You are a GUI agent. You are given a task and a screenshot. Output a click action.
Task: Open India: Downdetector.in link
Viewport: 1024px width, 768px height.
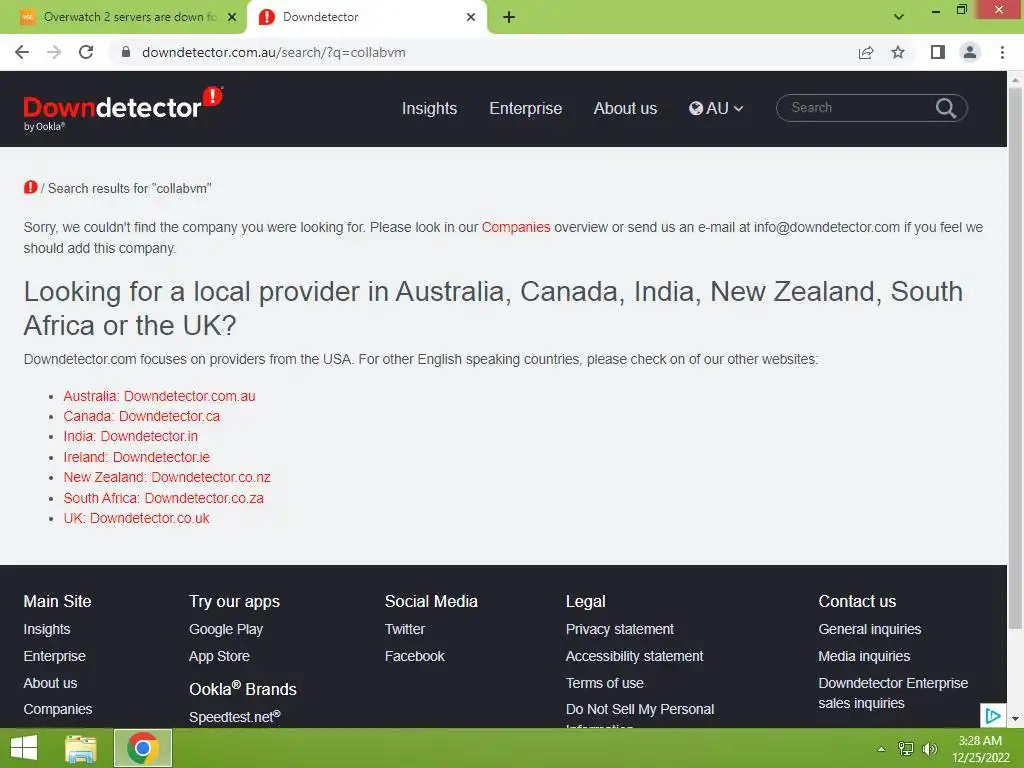(x=131, y=436)
